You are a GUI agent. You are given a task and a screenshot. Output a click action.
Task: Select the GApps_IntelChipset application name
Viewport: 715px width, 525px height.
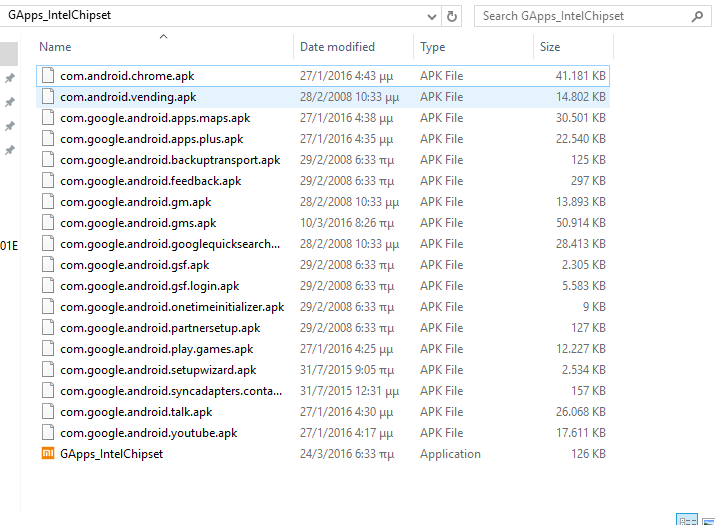(x=112, y=453)
